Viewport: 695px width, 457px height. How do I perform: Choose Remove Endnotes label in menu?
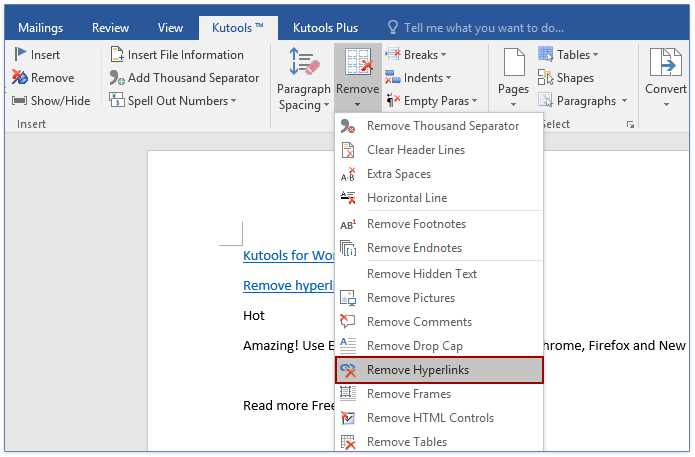414,248
